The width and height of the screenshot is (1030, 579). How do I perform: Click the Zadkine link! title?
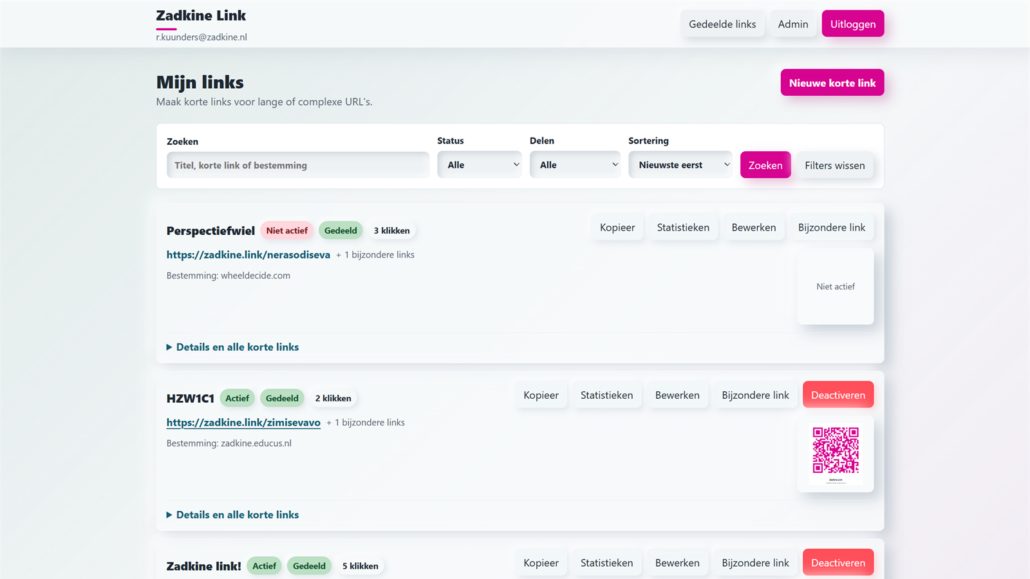204,566
